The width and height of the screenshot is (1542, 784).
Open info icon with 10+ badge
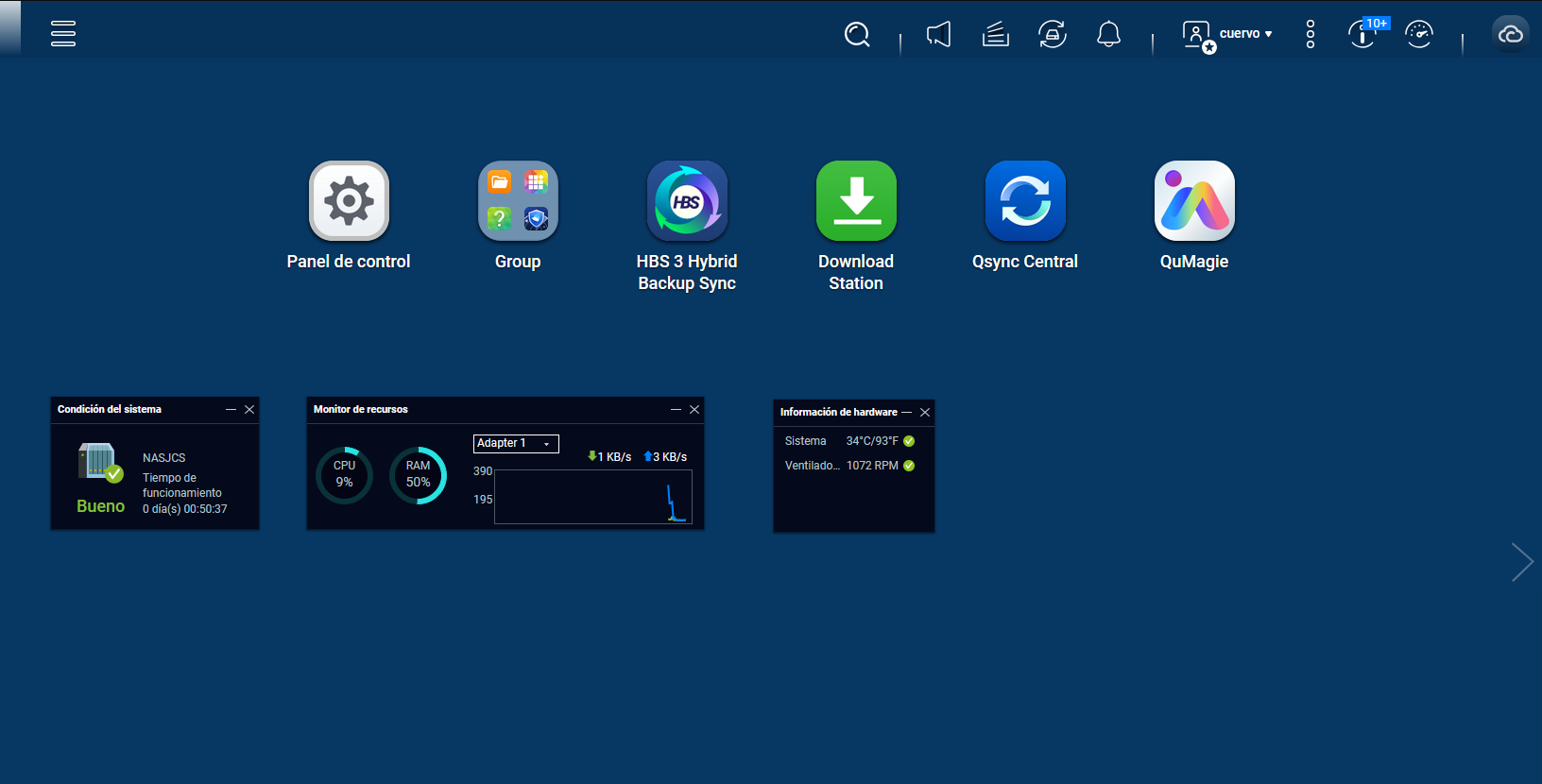[1362, 35]
